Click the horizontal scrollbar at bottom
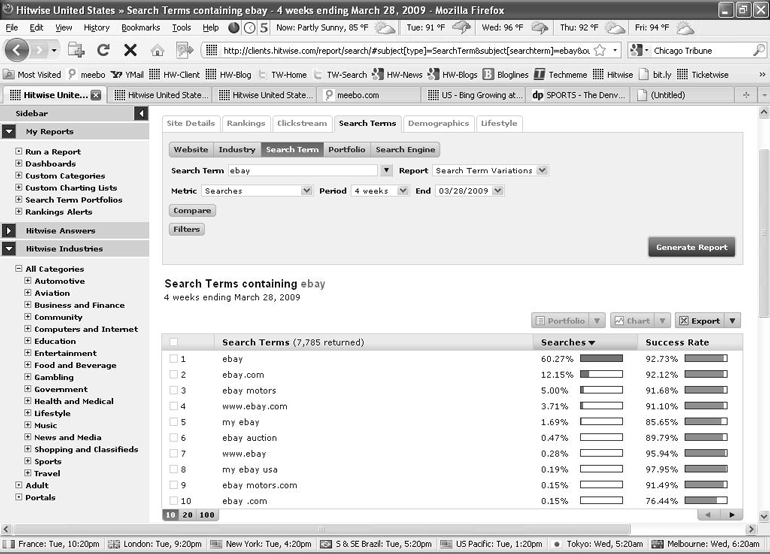Screen dimensions: 770x554 click(322, 529)
